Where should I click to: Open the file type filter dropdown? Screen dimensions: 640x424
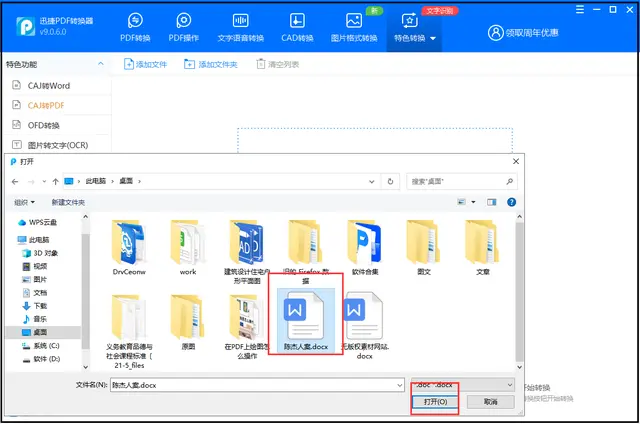point(463,385)
